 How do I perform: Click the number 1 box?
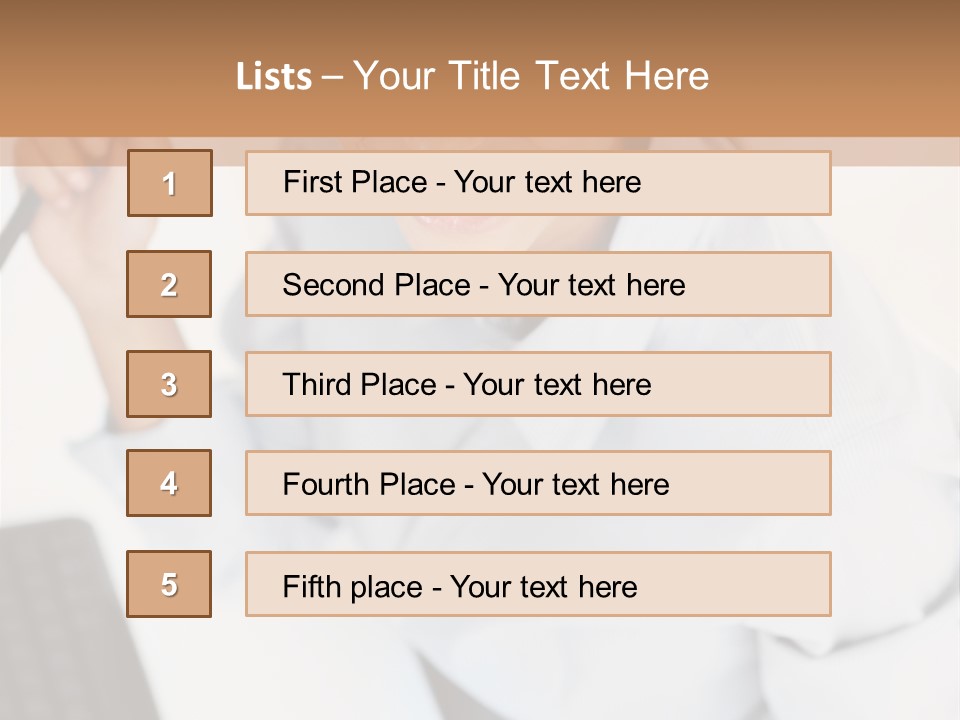[170, 183]
